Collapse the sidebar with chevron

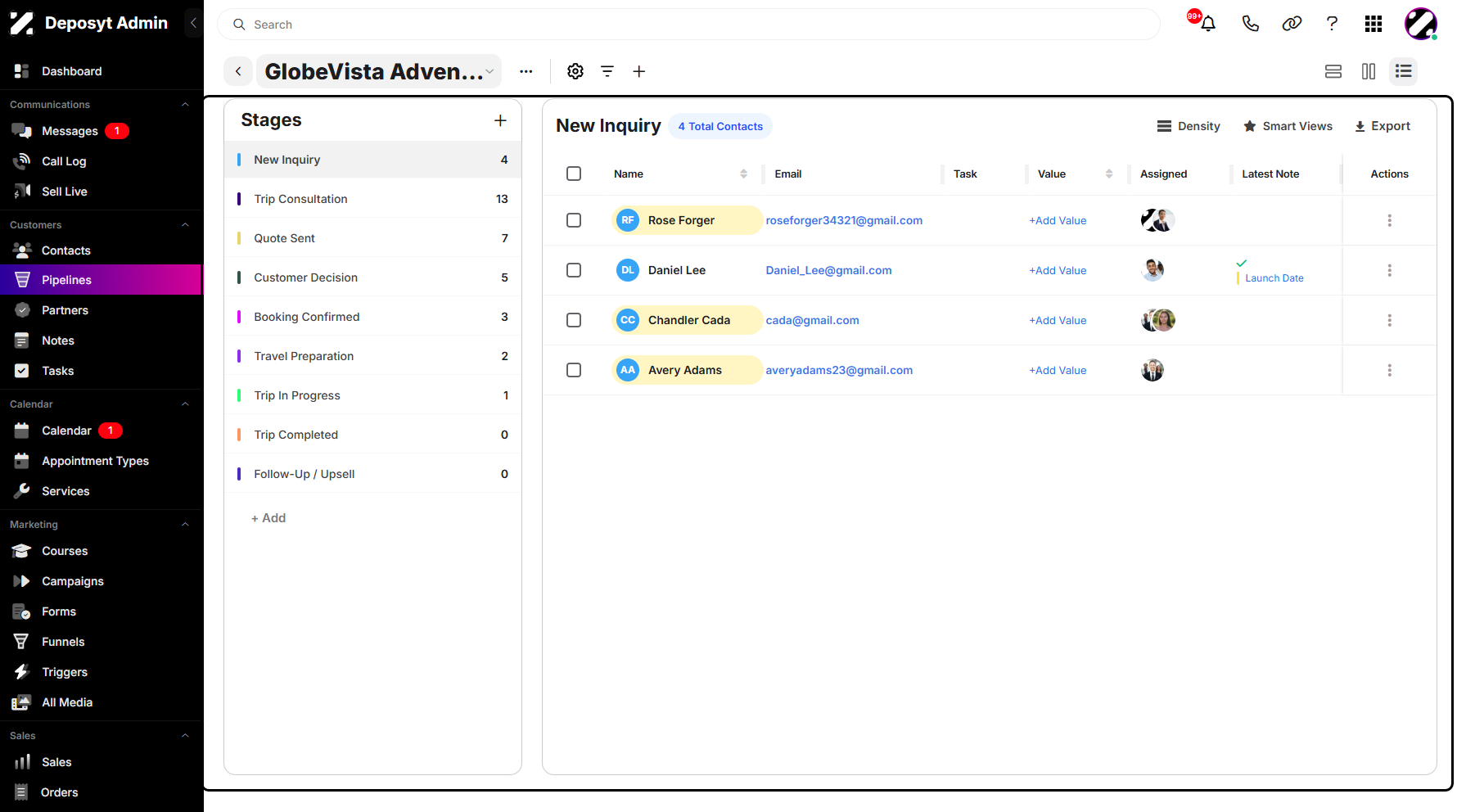(x=193, y=23)
